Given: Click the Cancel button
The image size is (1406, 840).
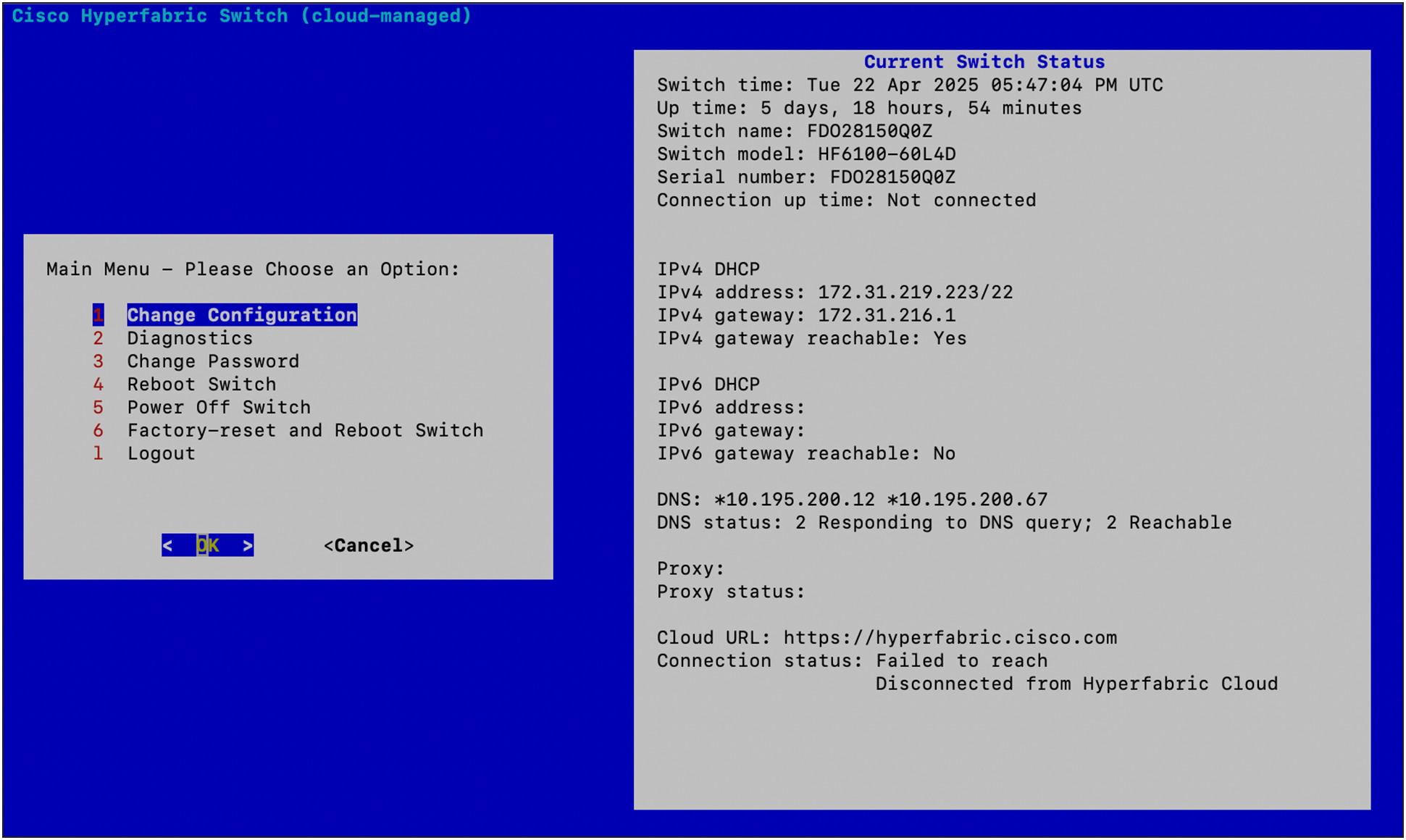Looking at the screenshot, I should 369,545.
